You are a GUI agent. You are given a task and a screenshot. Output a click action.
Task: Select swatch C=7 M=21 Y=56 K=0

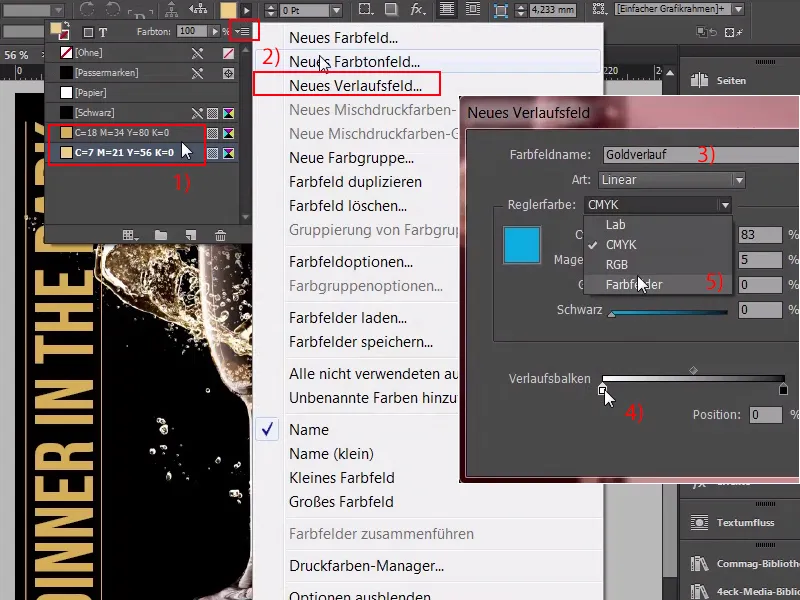click(142, 153)
